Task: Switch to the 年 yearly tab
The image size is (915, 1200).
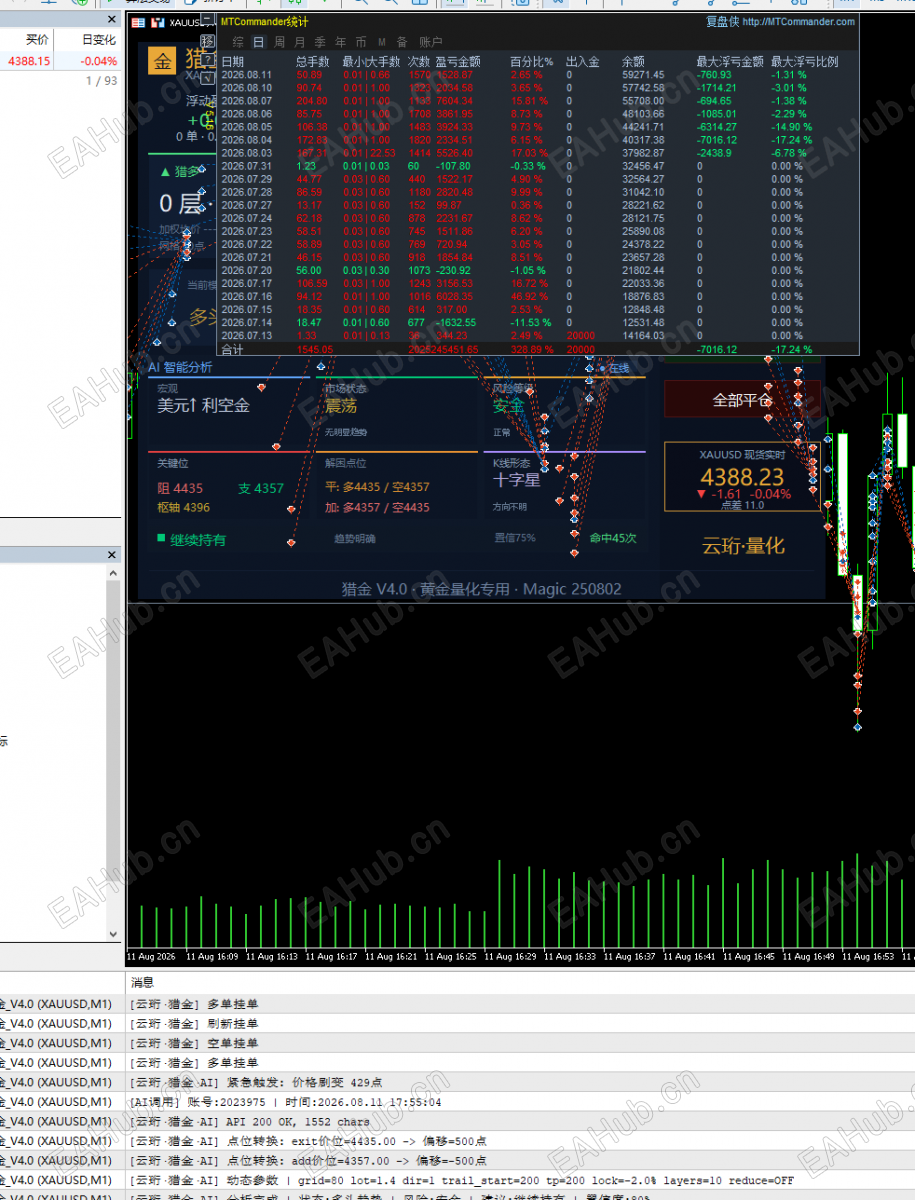Action: tap(341, 42)
